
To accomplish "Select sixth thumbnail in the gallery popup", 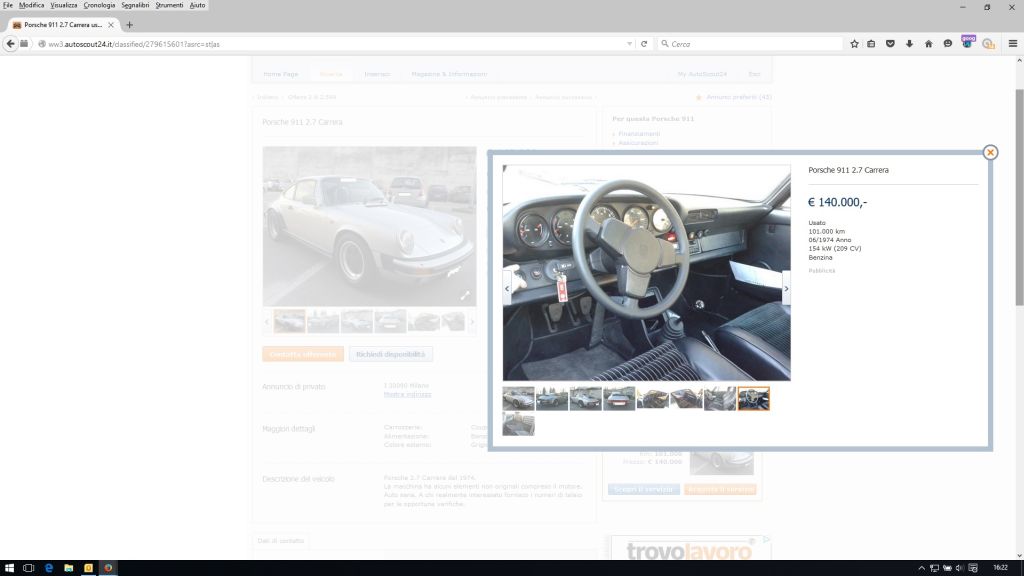I will pyautogui.click(x=686, y=398).
